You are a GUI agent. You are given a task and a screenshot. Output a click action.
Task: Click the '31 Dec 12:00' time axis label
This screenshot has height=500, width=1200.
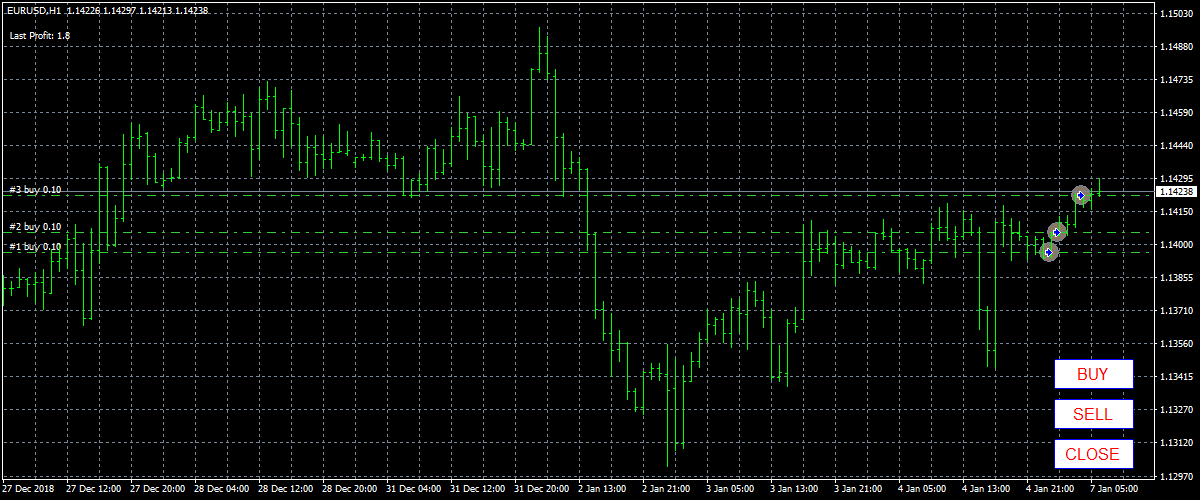coord(478,490)
